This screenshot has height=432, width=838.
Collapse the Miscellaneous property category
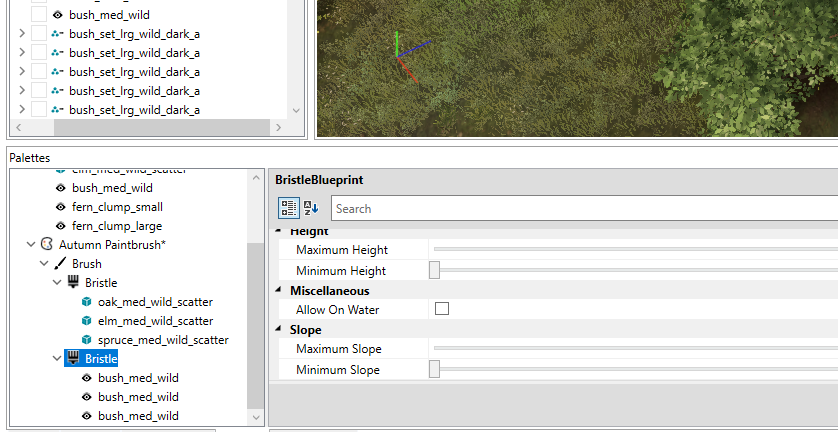click(278, 290)
